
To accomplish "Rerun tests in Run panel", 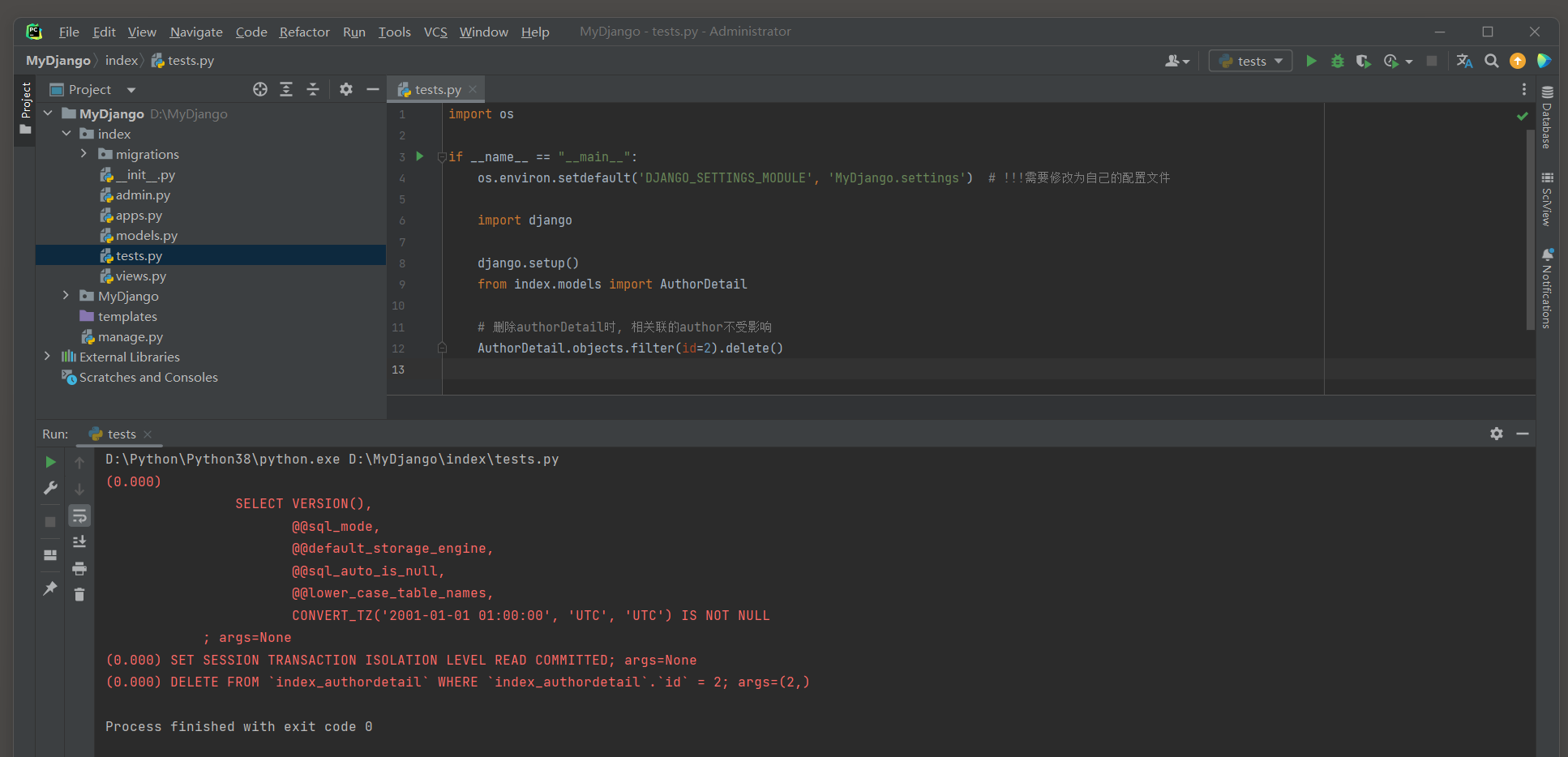I will point(50,462).
